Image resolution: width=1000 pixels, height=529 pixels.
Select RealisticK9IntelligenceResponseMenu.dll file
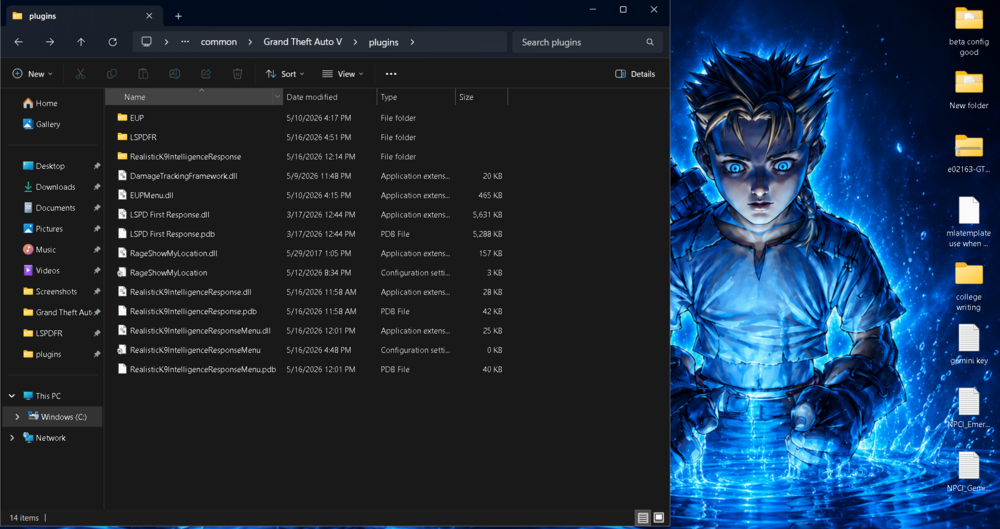coord(194,331)
